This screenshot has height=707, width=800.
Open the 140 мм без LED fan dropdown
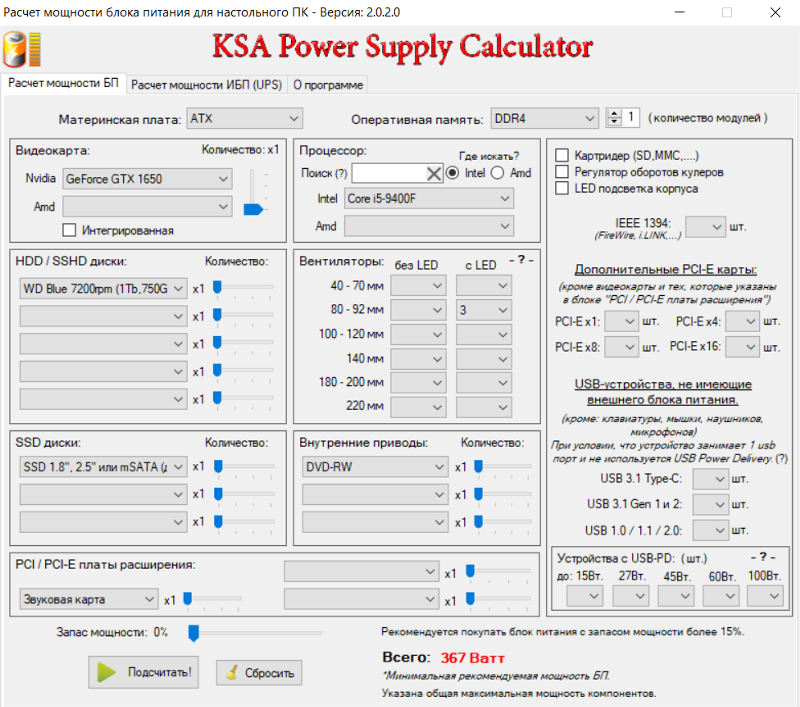[x=418, y=359]
